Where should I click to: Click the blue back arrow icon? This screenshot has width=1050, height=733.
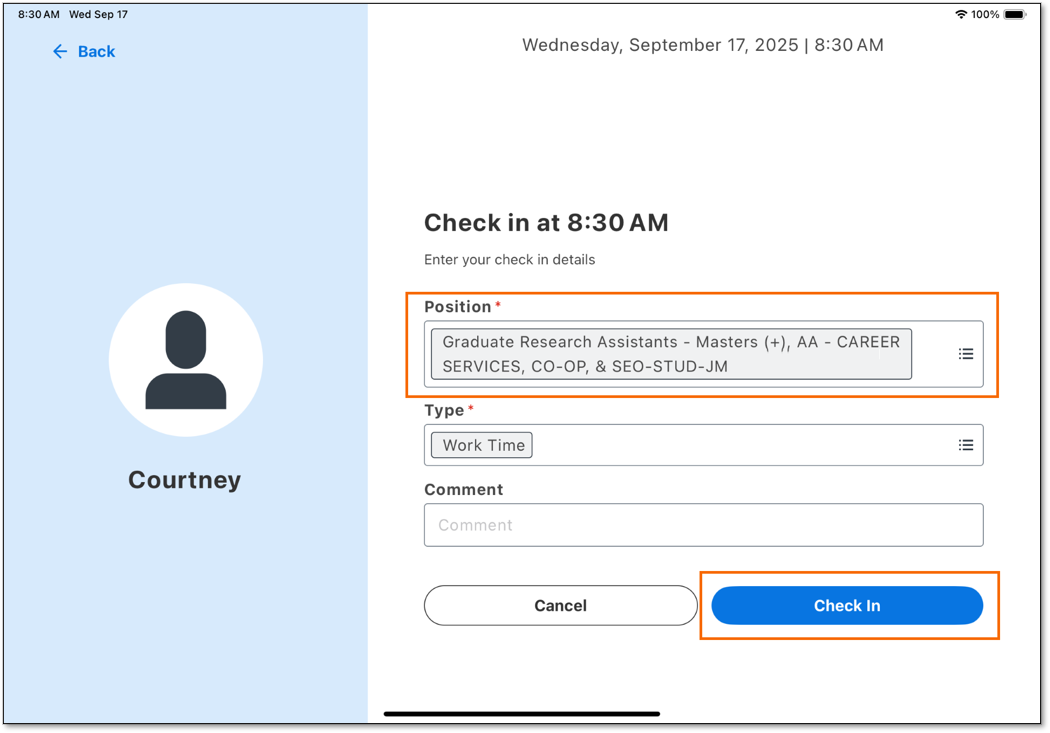pos(60,51)
